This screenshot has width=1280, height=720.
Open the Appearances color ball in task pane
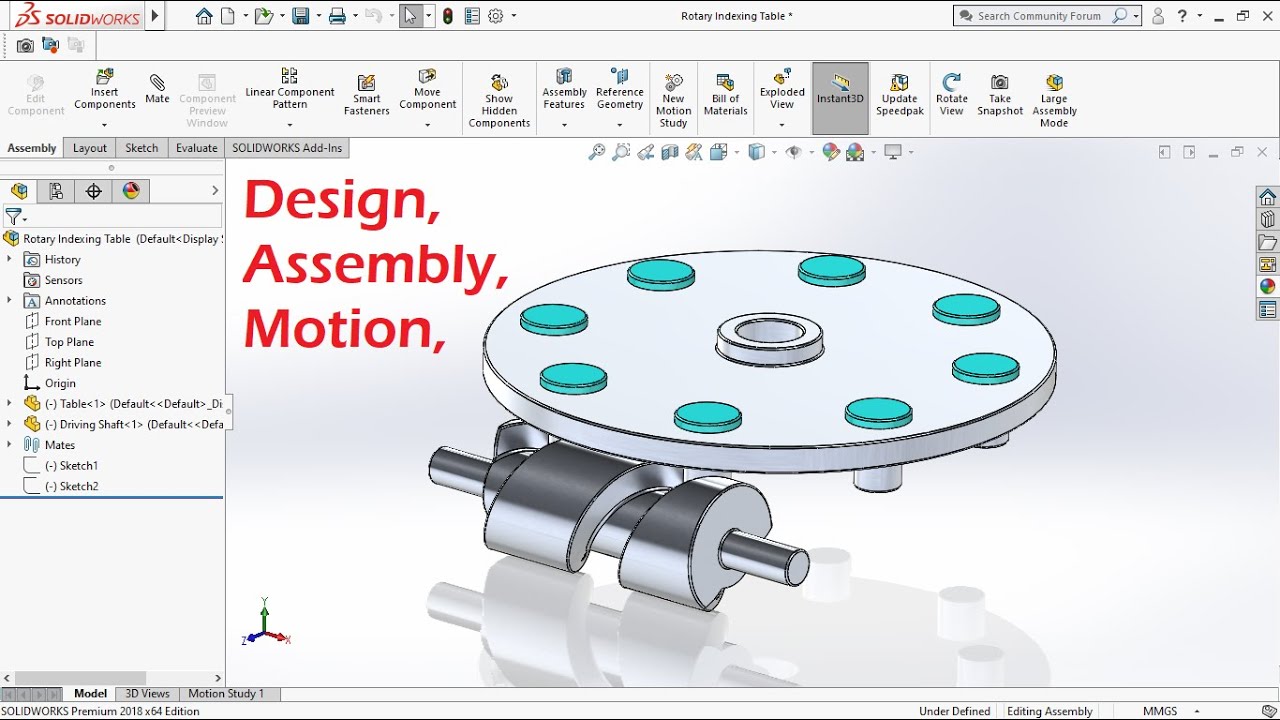[1268, 287]
